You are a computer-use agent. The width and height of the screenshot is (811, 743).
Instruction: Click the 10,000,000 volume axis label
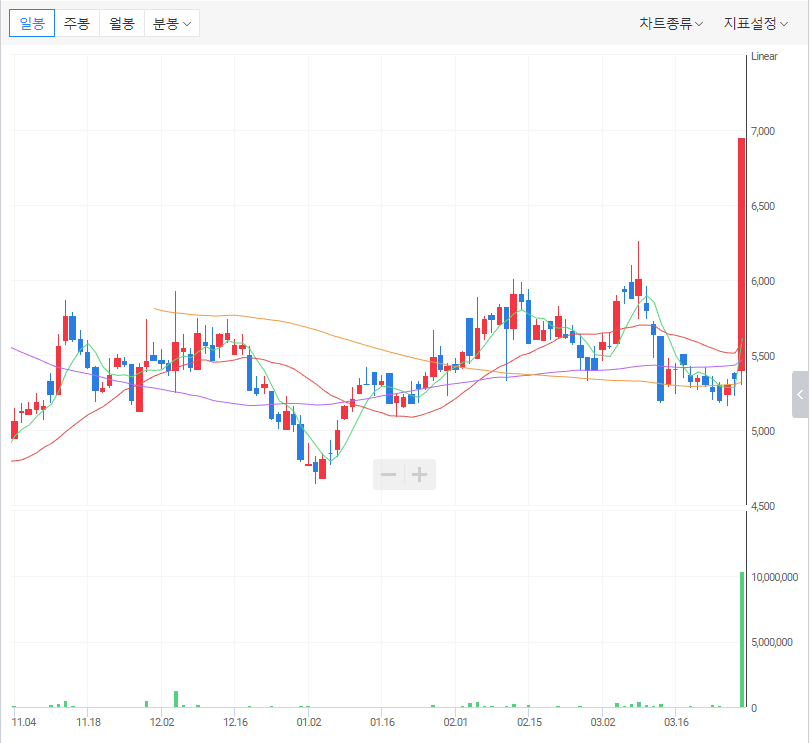tap(774, 577)
